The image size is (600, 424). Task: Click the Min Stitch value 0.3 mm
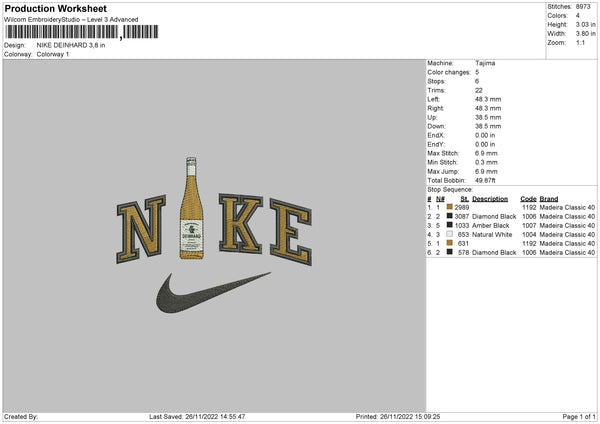[x=486, y=162]
